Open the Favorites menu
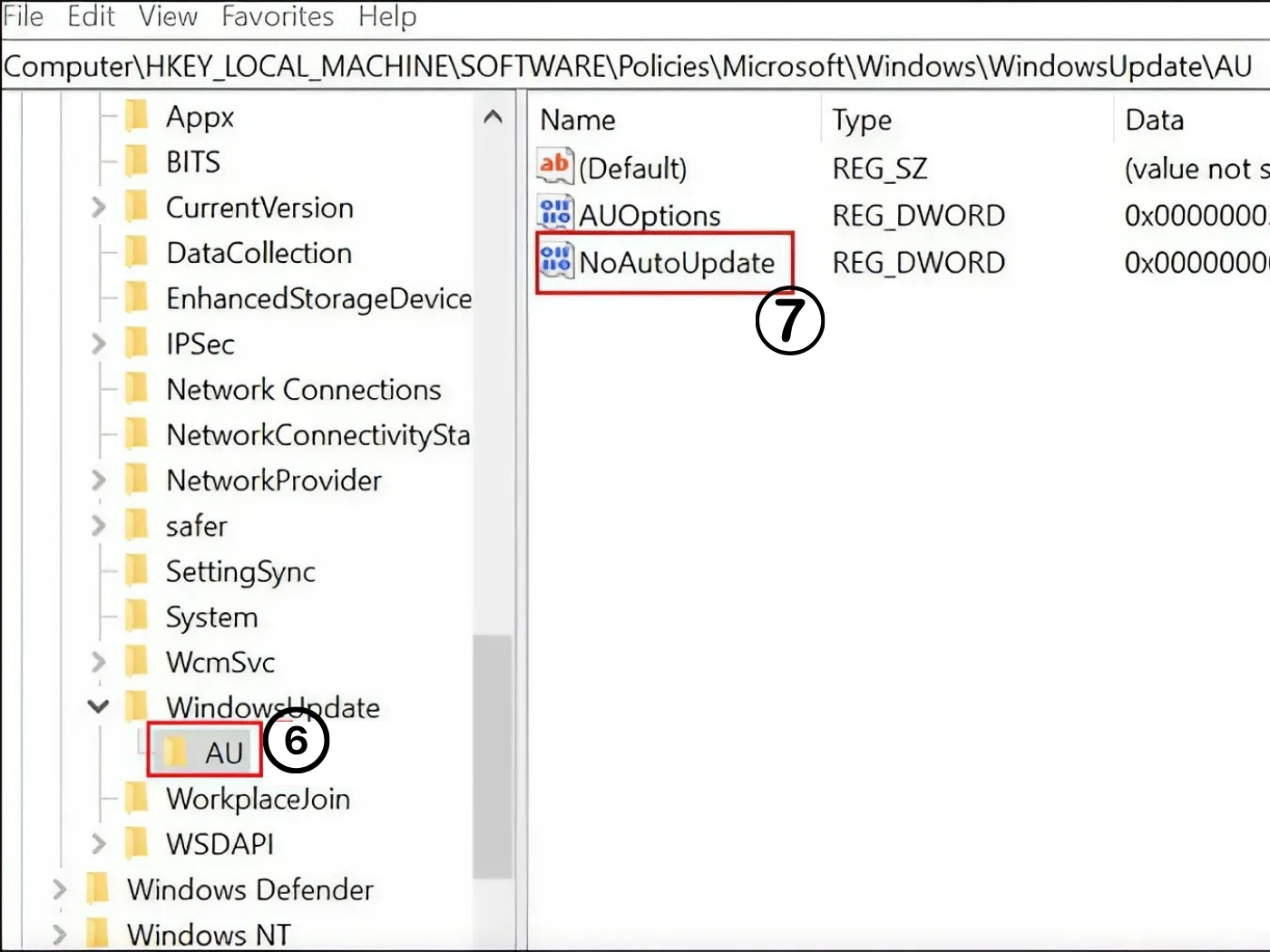1270x952 pixels. point(278,16)
